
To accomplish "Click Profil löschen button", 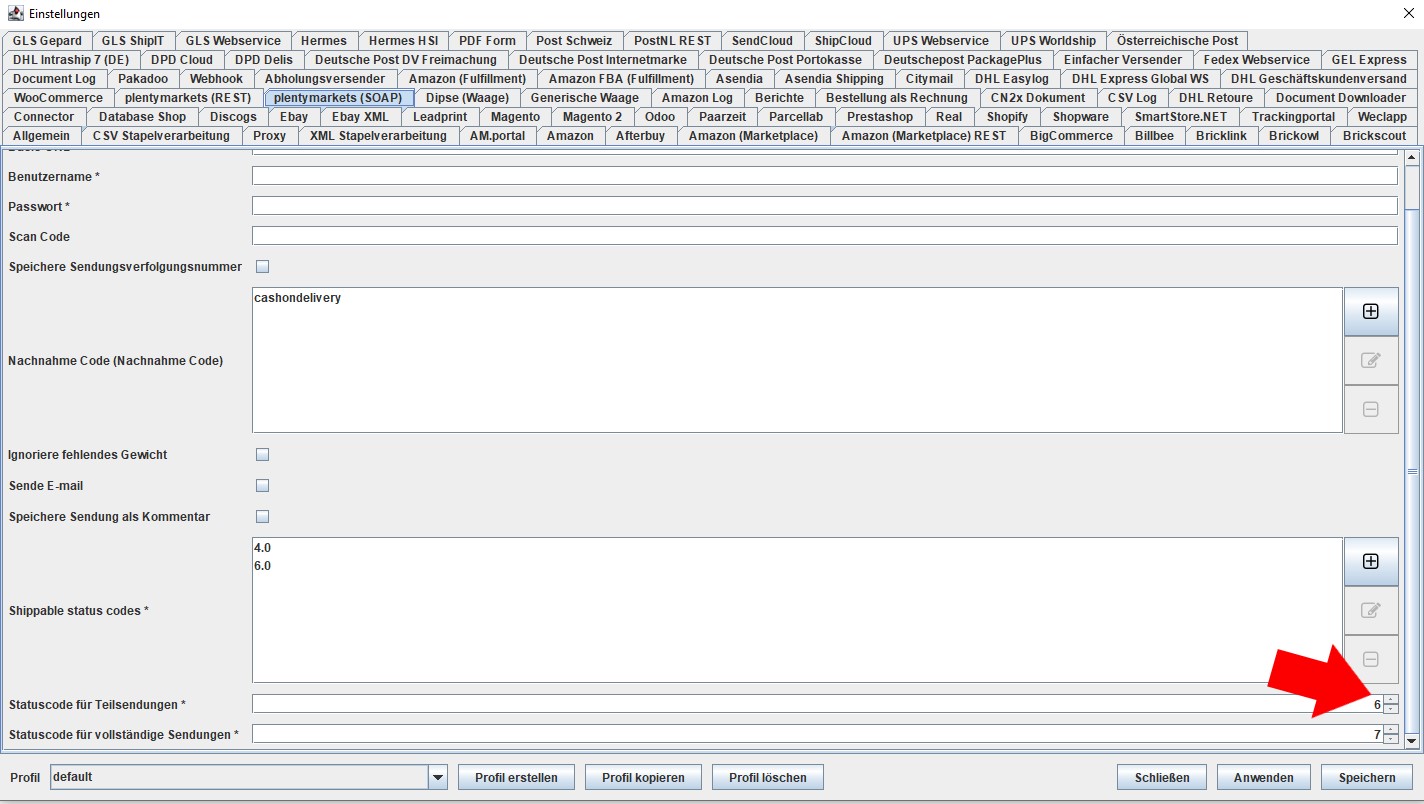I will click(767, 777).
